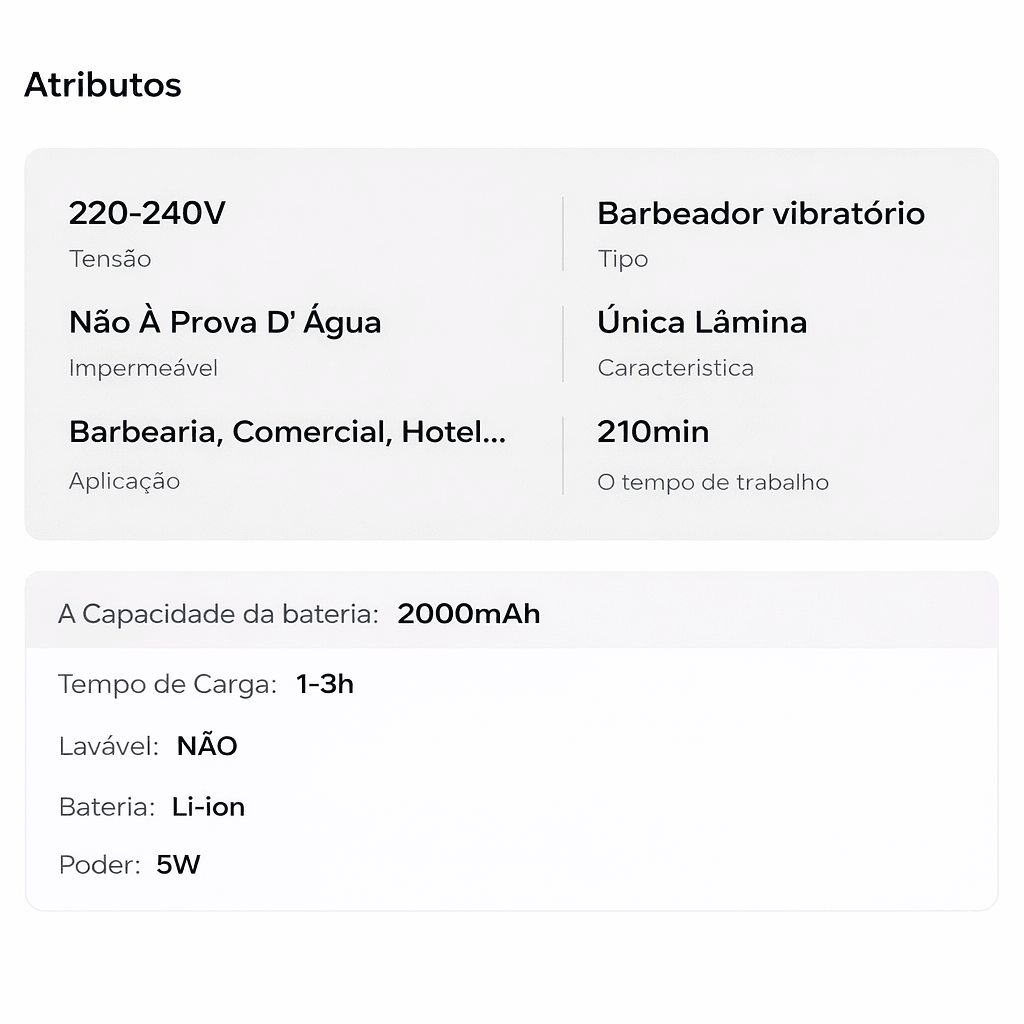The width and height of the screenshot is (1024, 1024).
Task: Select the 210min working time value
Action: click(653, 432)
